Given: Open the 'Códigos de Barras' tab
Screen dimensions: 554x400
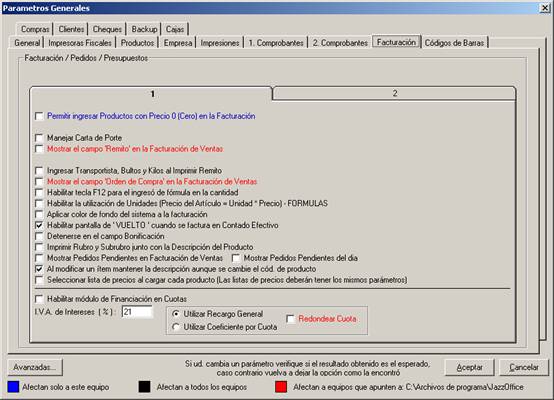Looking at the screenshot, I should [454, 43].
